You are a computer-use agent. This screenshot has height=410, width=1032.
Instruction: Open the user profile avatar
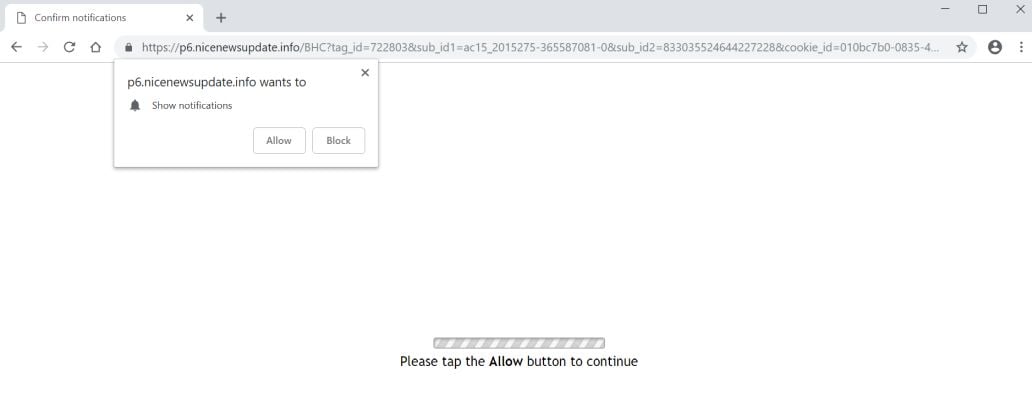[995, 47]
